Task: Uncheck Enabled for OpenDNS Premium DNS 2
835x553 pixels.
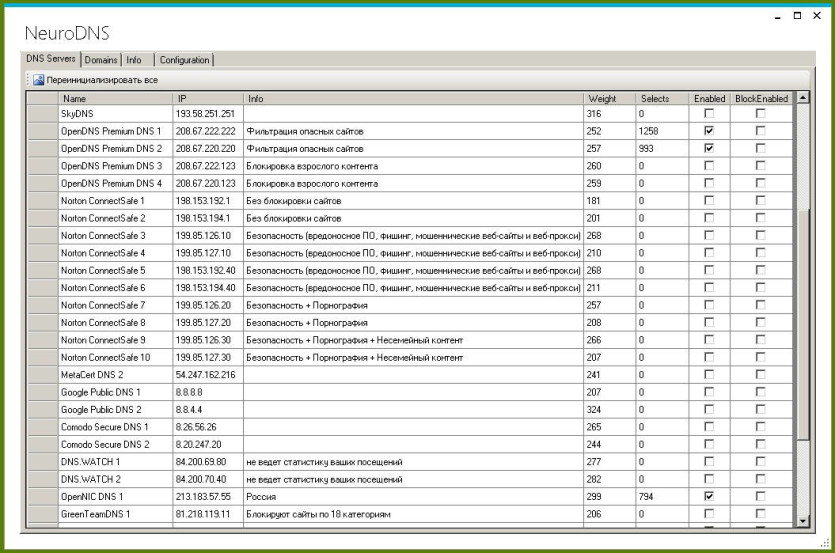Action: 709,148
